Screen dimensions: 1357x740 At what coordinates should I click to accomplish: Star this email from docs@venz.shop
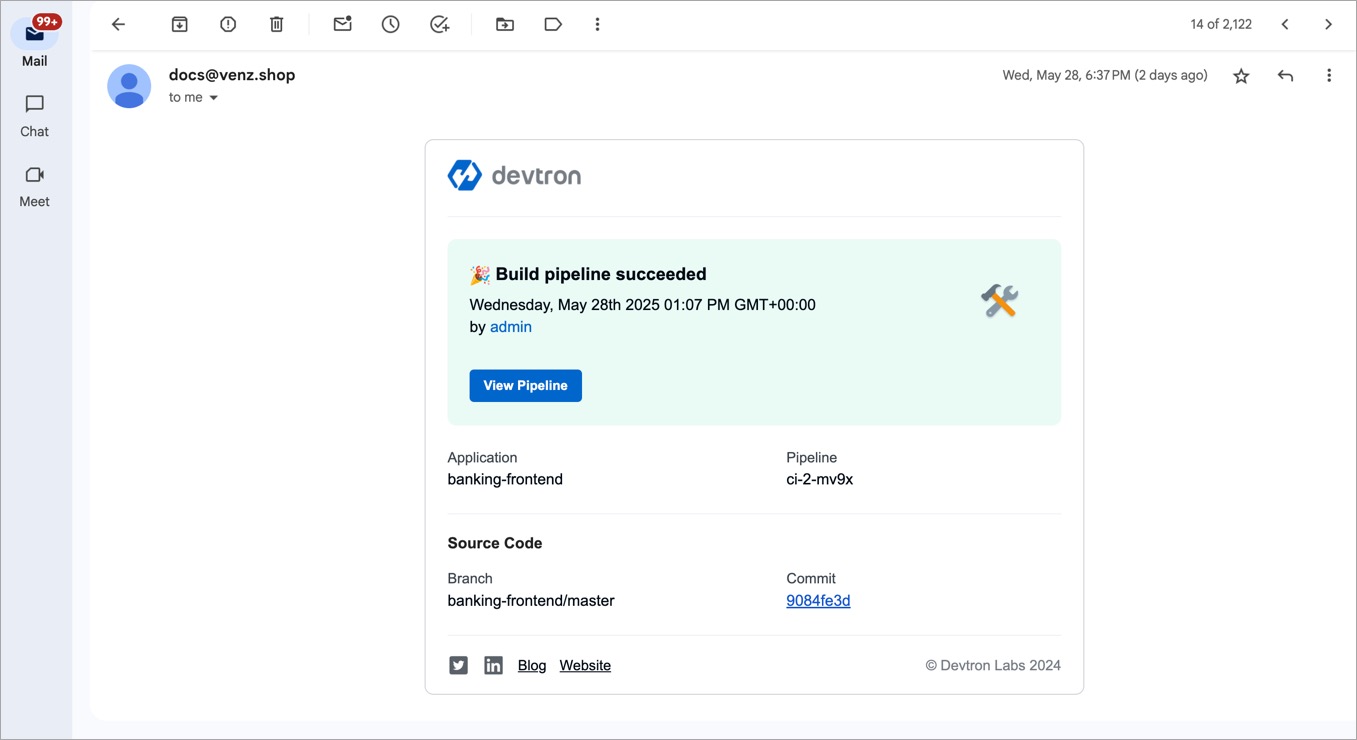point(1241,76)
